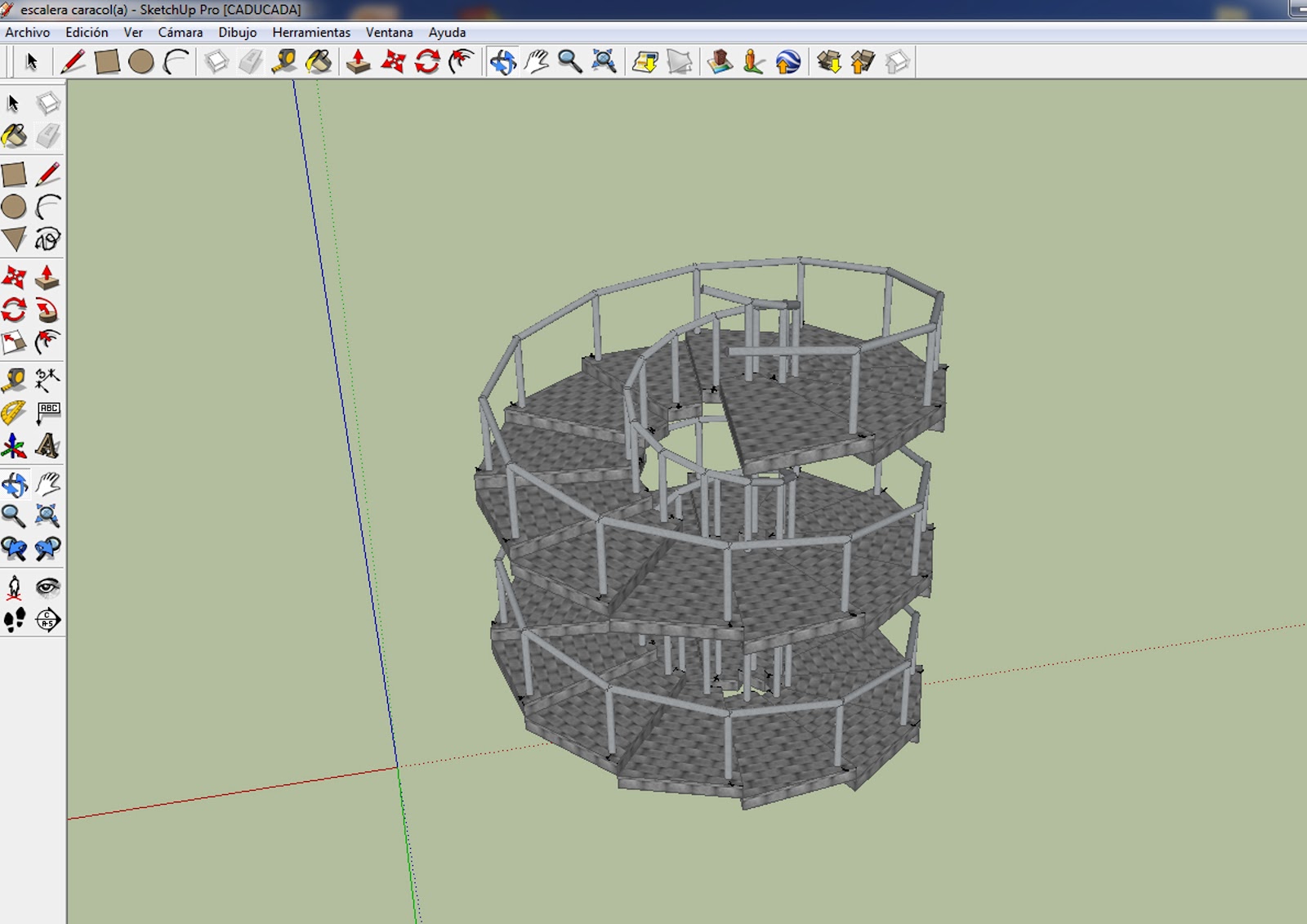Open the Herramientas menu
The width and height of the screenshot is (1307, 924).
(311, 33)
